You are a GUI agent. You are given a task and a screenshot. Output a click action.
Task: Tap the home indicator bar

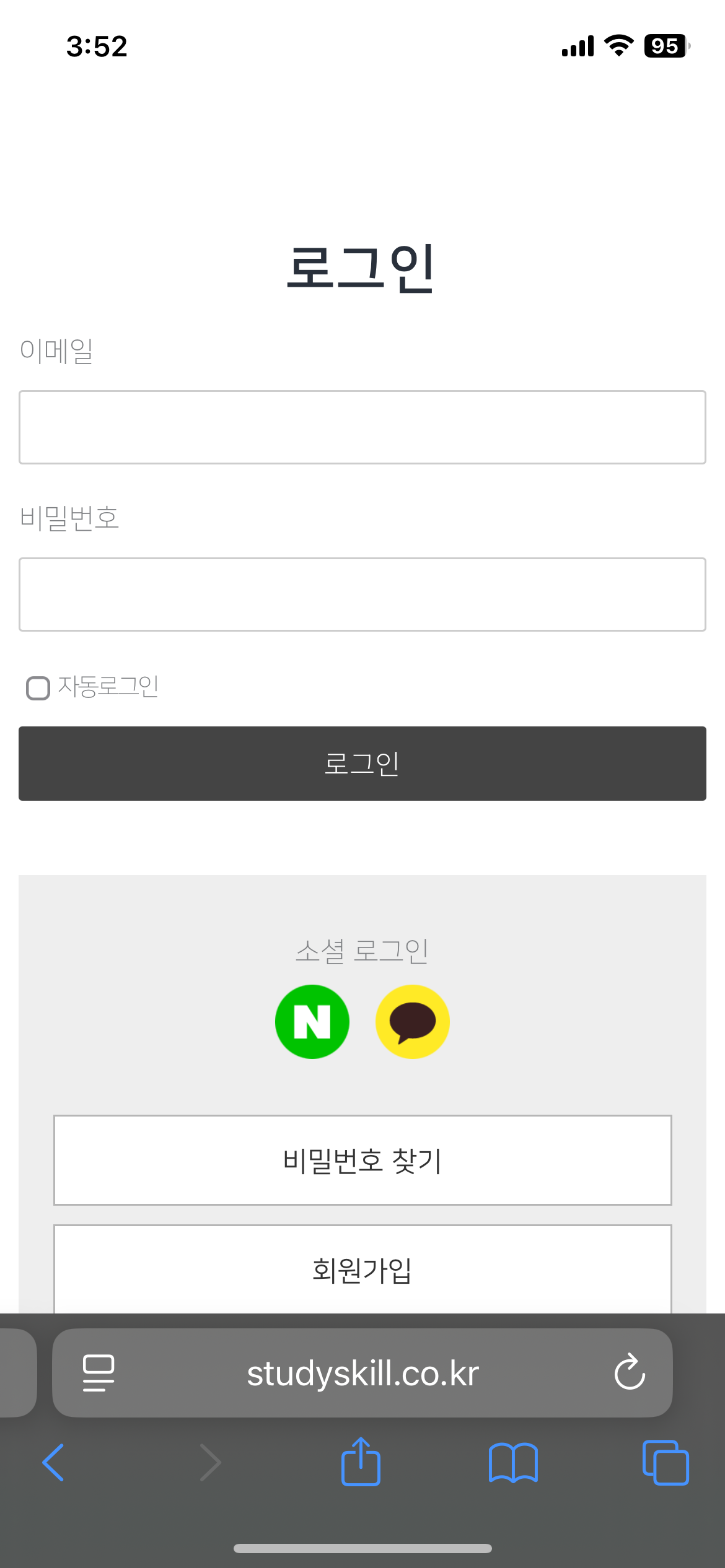click(362, 1548)
